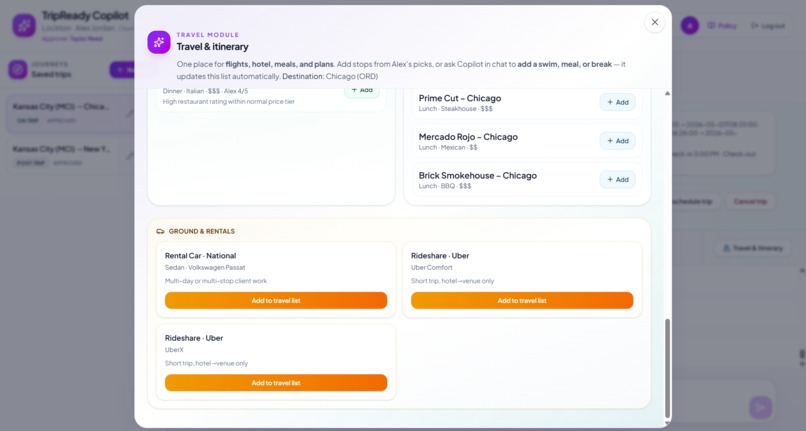This screenshot has height=431, width=806.
Task: Click 'Multi-day or multi-stop client work' text
Action: pyautogui.click(x=216, y=281)
